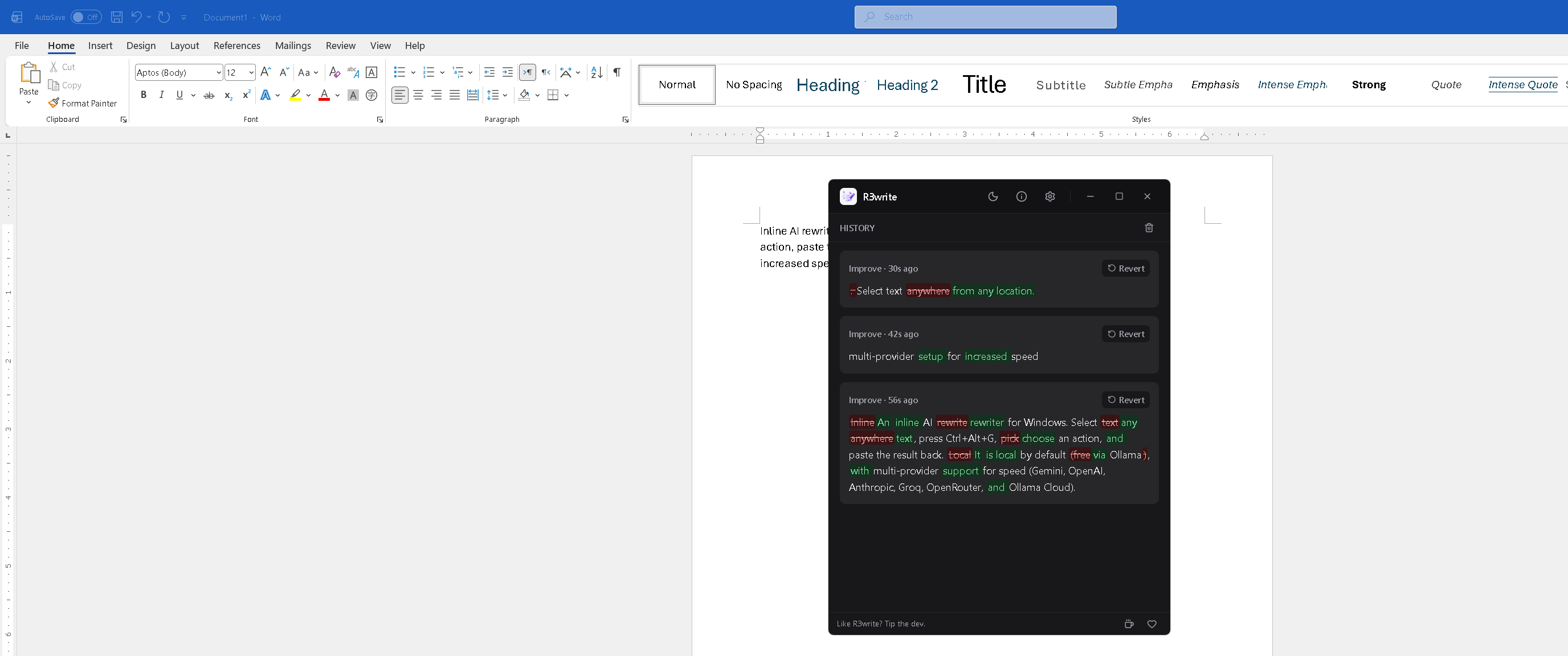The image size is (1568, 656).
Task: Click the Search box in title bar
Action: click(986, 17)
